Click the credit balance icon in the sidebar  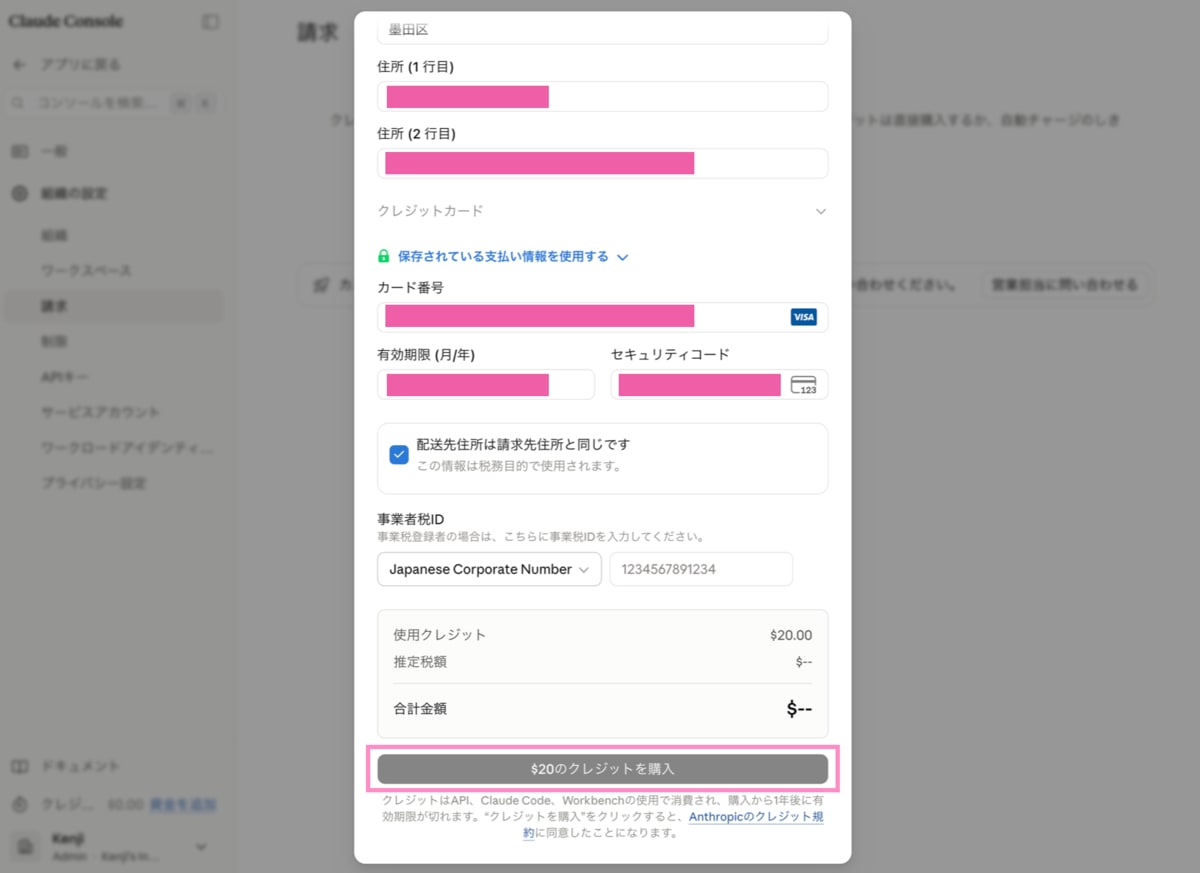tap(19, 804)
